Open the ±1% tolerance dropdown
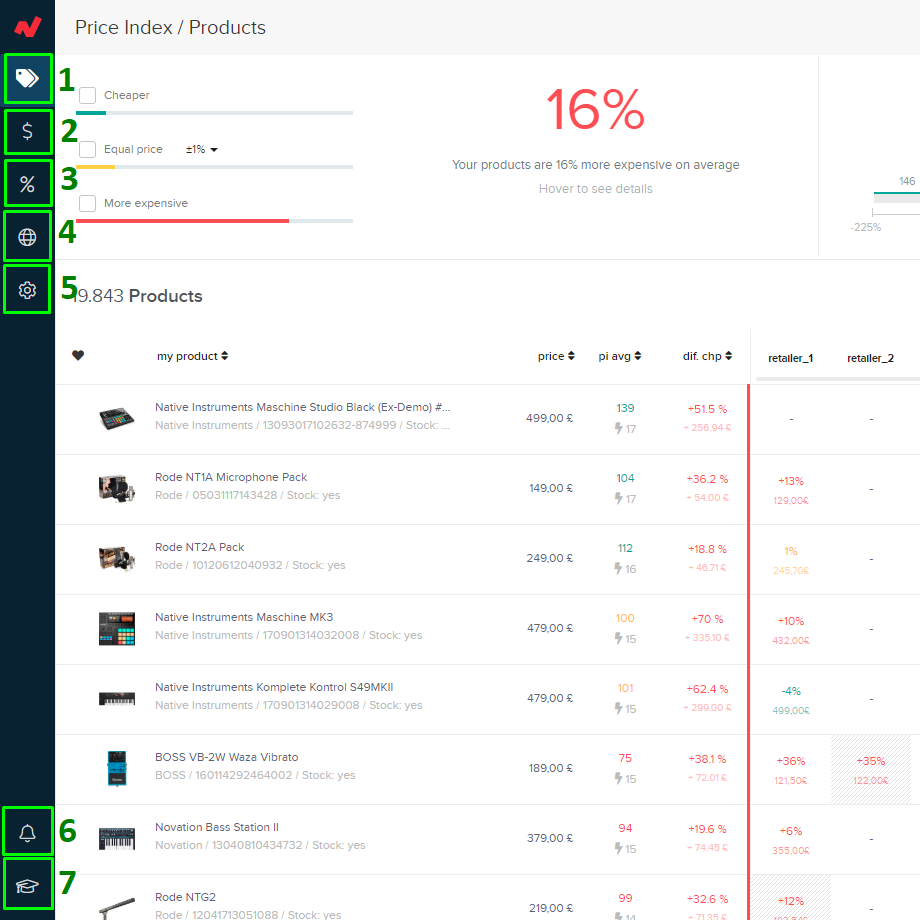 pos(202,150)
